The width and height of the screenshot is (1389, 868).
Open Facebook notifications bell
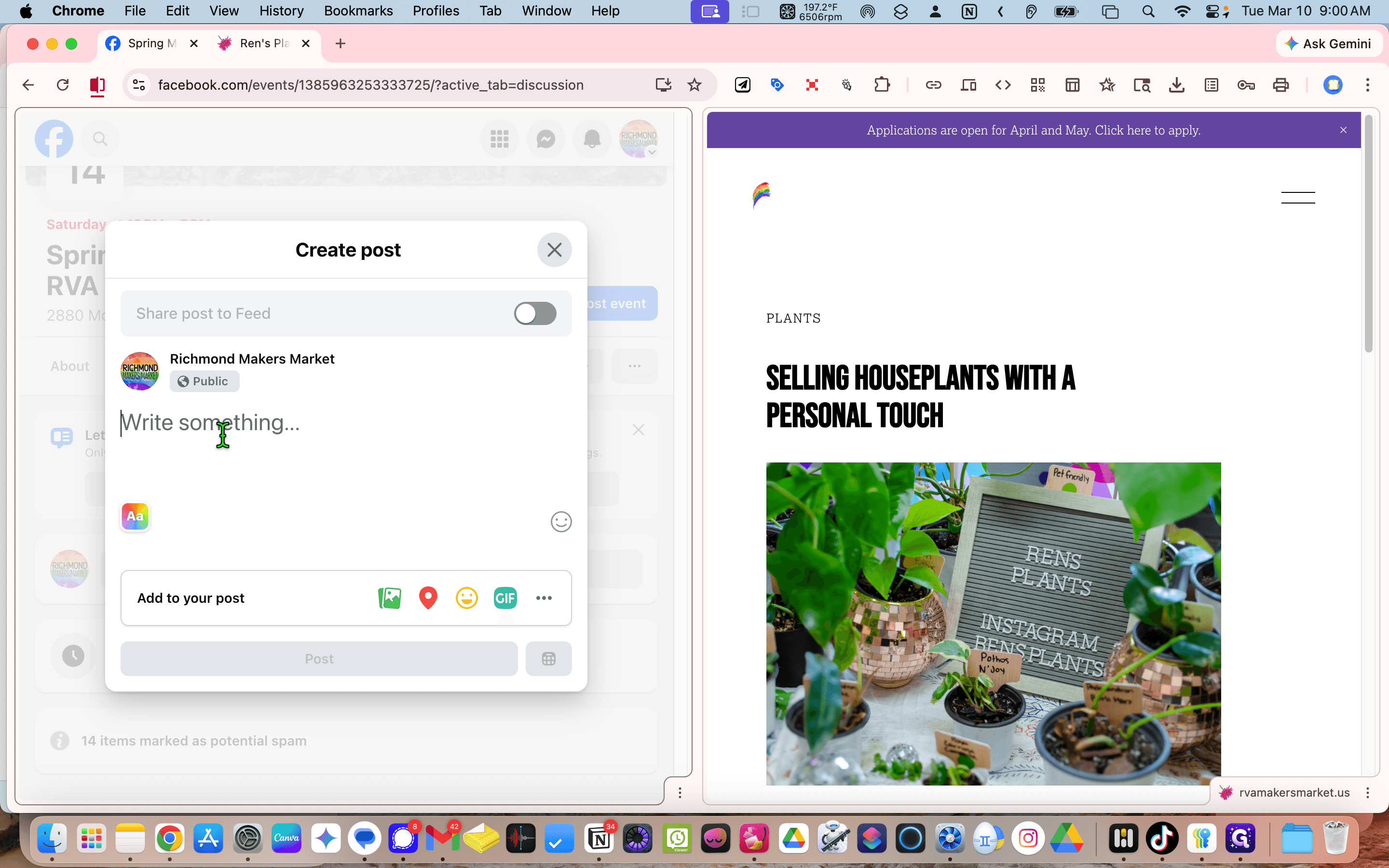coord(592,138)
